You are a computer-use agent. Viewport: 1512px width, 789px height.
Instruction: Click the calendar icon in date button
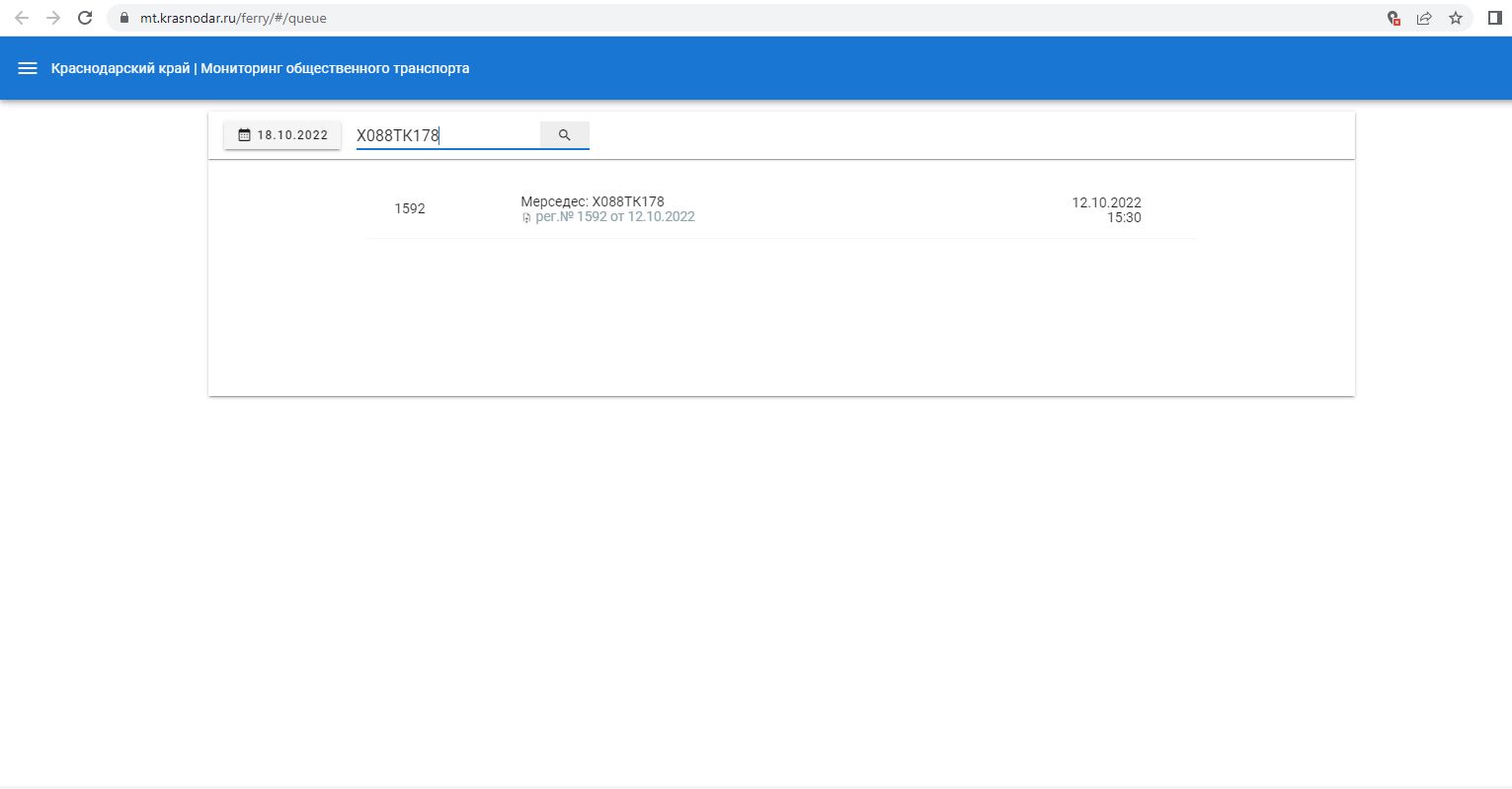point(244,135)
